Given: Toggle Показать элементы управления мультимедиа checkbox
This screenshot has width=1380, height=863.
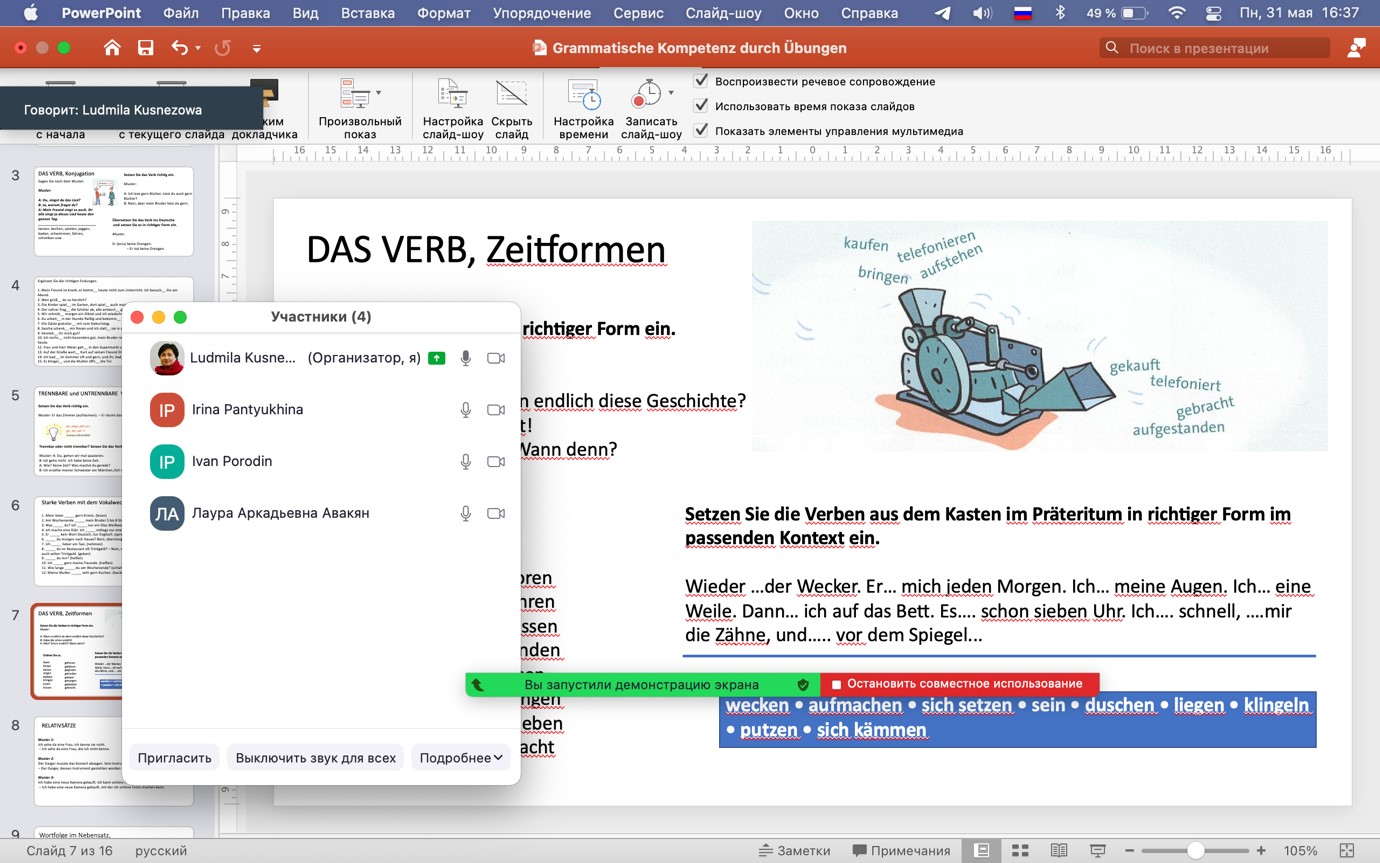Looking at the screenshot, I should pos(701,130).
